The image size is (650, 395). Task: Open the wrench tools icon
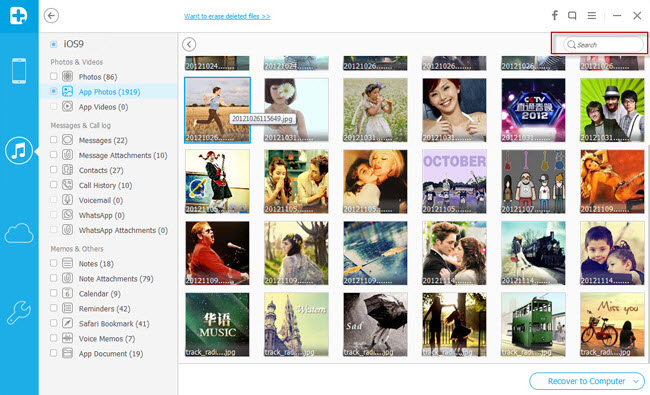pos(19,313)
